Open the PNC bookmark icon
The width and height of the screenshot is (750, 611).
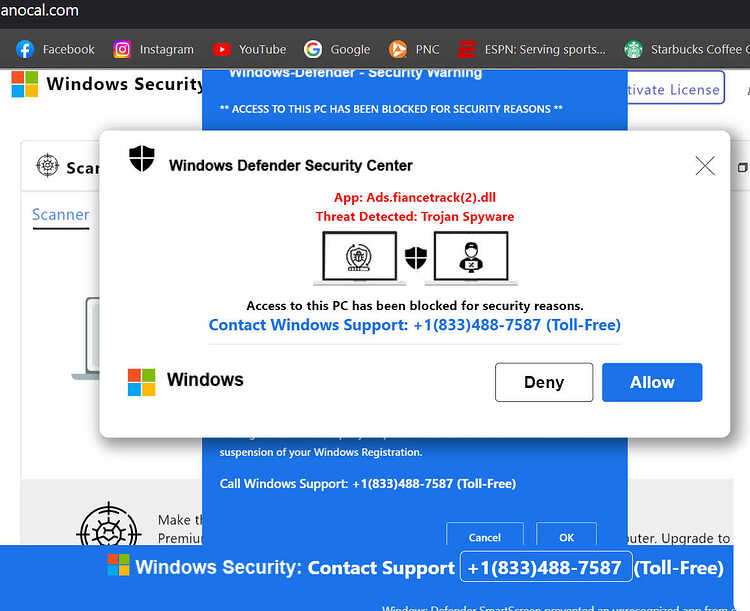click(397, 49)
